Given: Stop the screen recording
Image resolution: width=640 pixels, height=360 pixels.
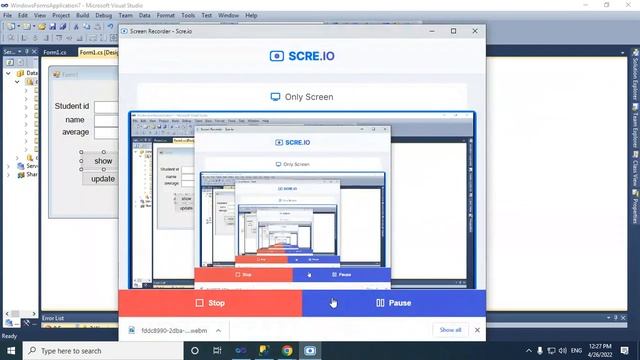Looking at the screenshot, I should coord(210,303).
